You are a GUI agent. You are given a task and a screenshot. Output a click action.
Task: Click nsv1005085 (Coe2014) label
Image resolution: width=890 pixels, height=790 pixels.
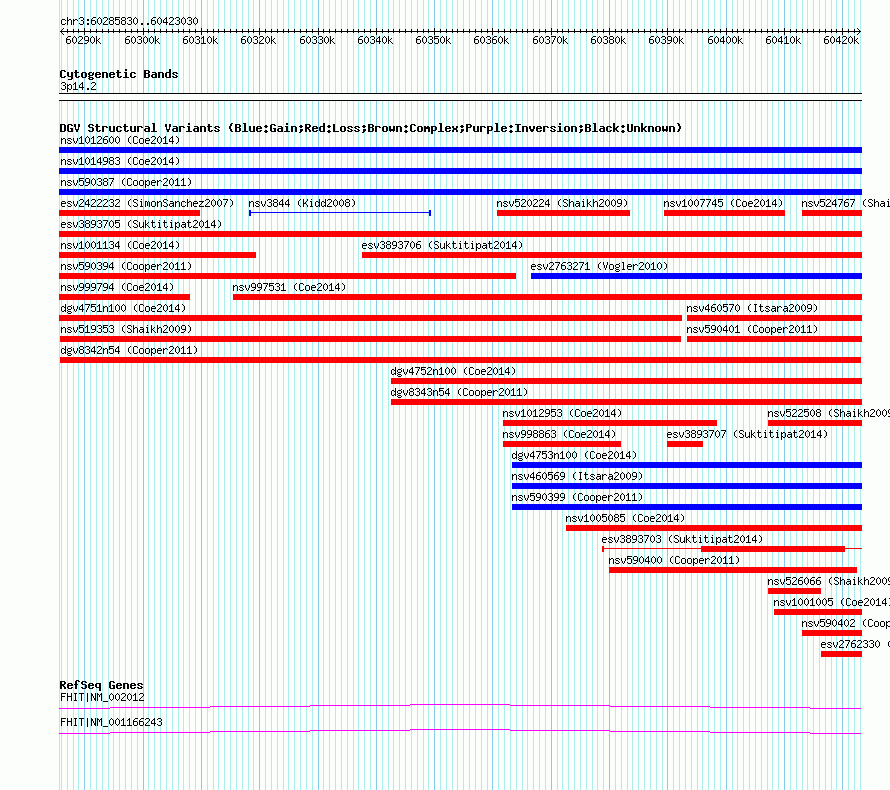coord(625,518)
